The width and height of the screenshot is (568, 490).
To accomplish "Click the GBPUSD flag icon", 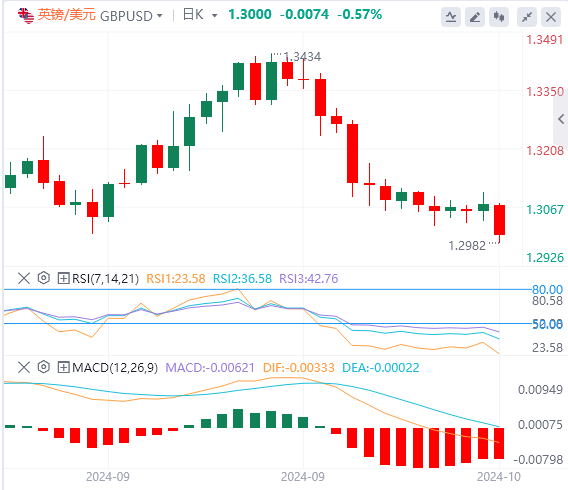I will point(26,16).
